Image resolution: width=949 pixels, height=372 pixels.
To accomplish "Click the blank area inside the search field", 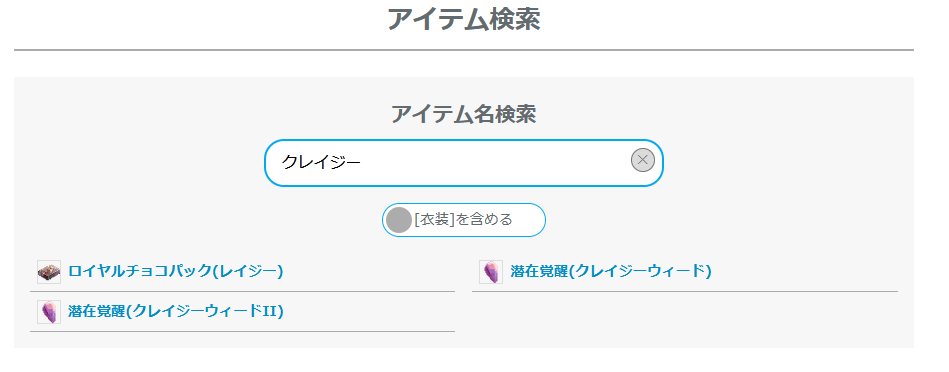I will 496,163.
